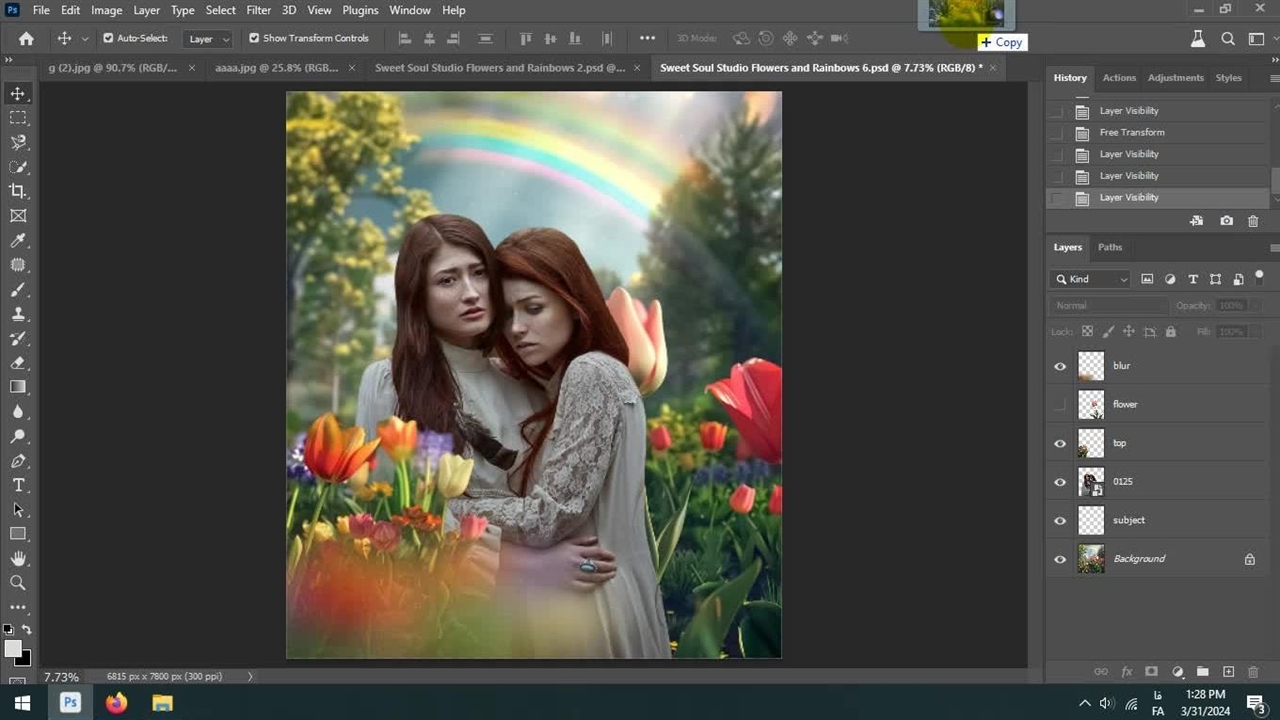Screen dimensions: 1280x720
Task: Open the layer filter Kind dropdown
Action: click(x=1090, y=279)
